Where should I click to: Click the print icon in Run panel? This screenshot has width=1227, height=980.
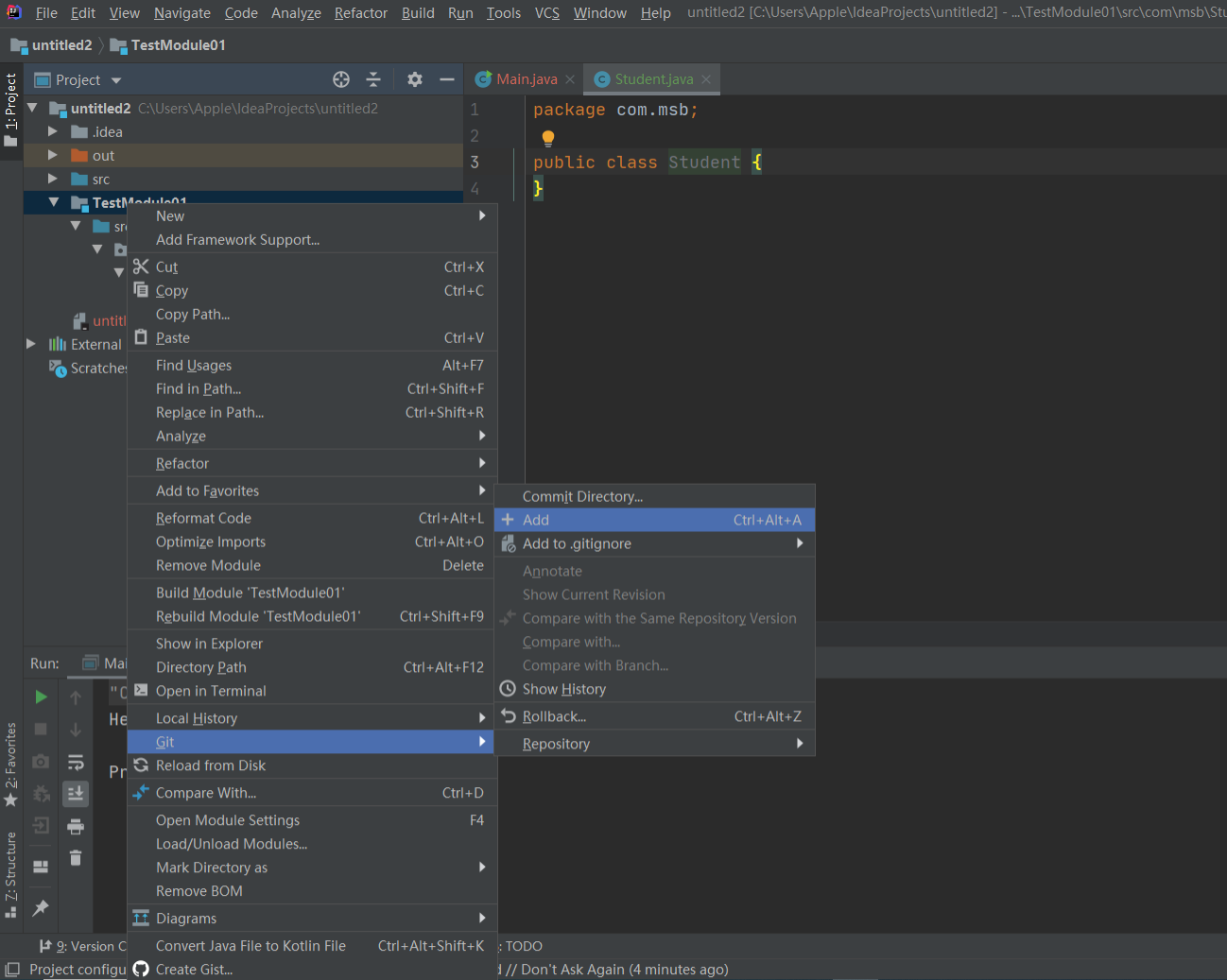click(x=76, y=827)
